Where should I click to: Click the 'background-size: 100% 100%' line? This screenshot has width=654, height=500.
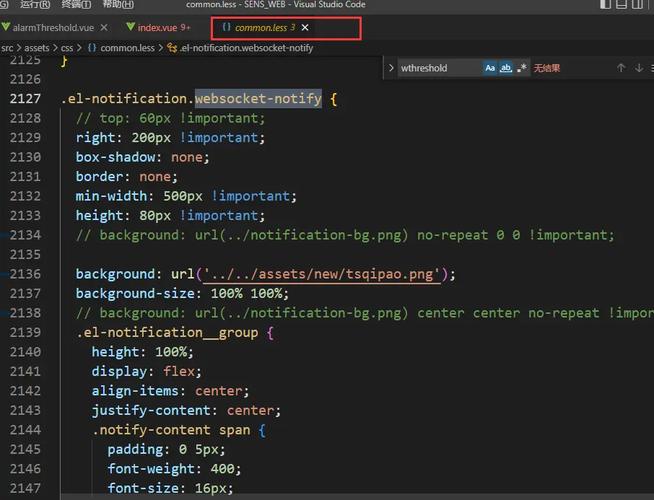(x=182, y=294)
